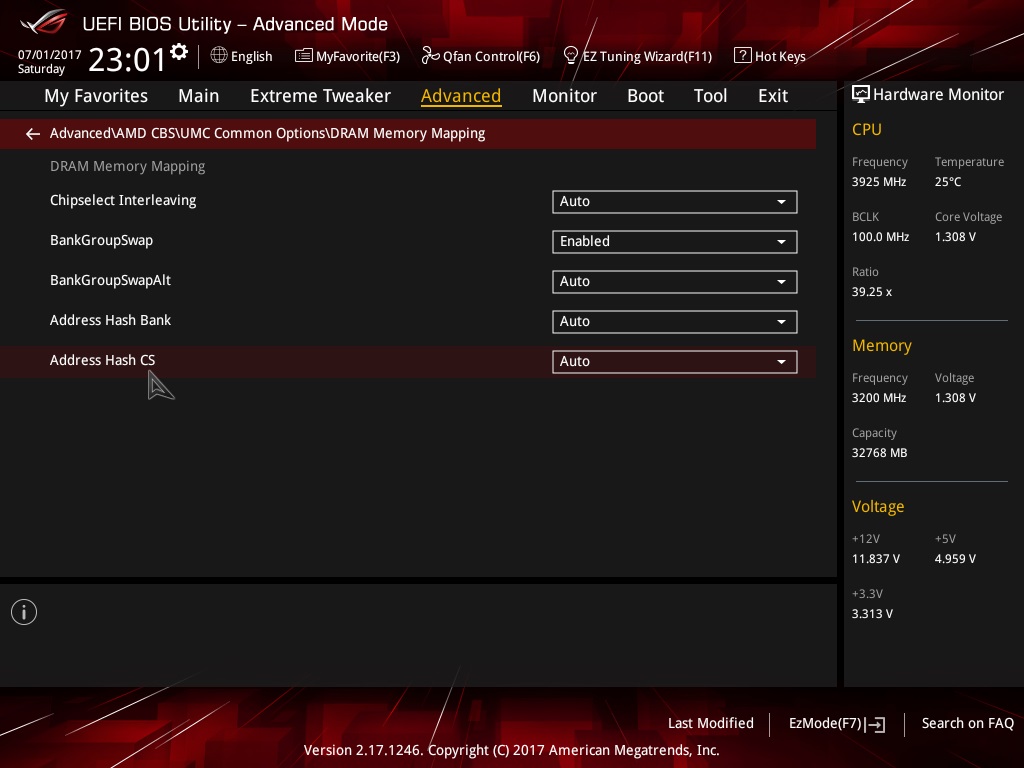Click the Qfan Control fan icon
The image size is (1024, 768).
tap(430, 56)
